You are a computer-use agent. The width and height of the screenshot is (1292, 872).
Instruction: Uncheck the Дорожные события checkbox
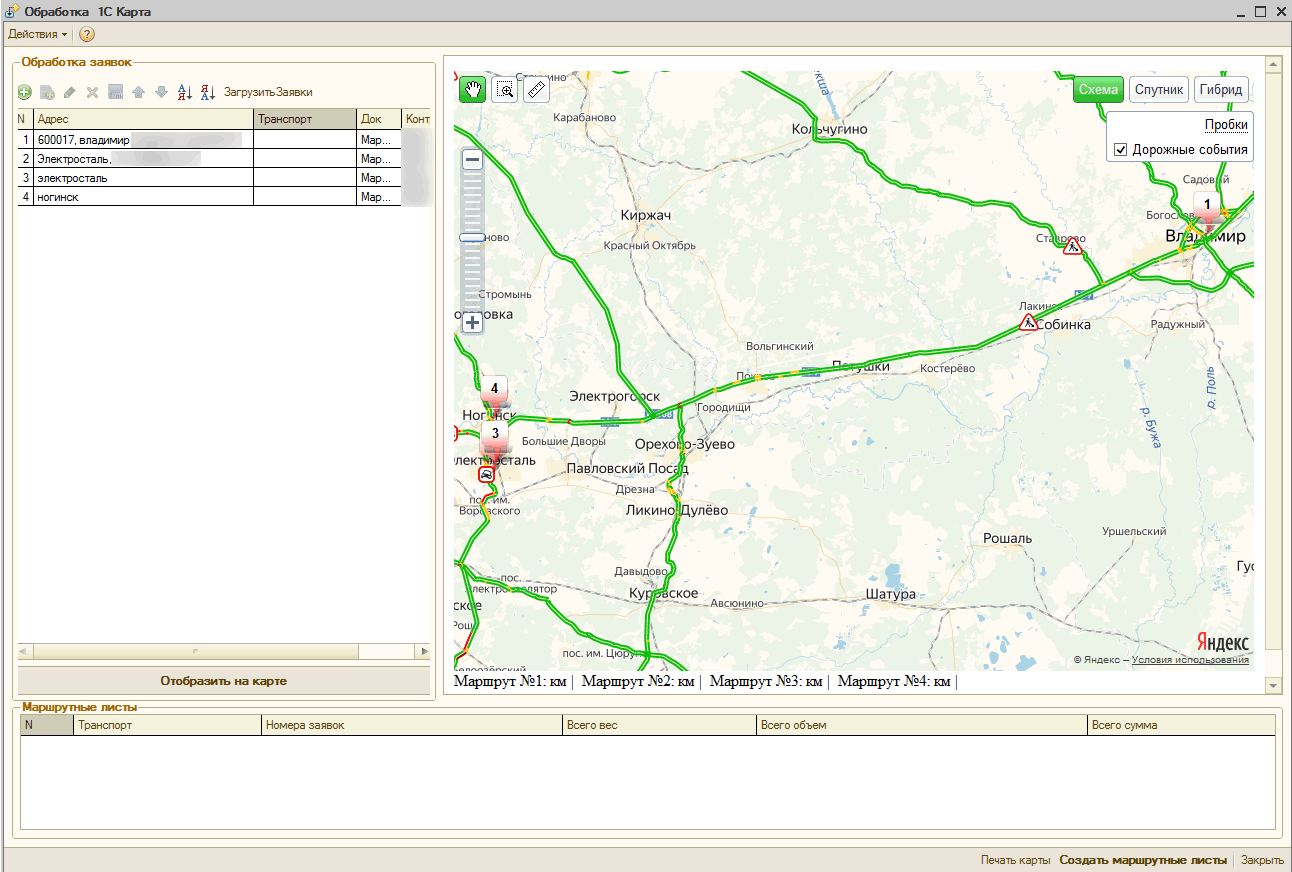pos(1120,150)
